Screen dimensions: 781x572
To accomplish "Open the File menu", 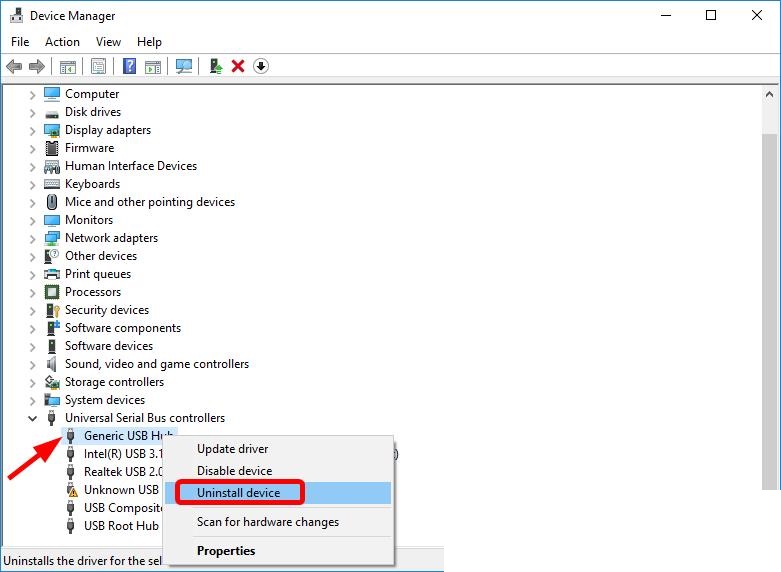I will tap(20, 42).
